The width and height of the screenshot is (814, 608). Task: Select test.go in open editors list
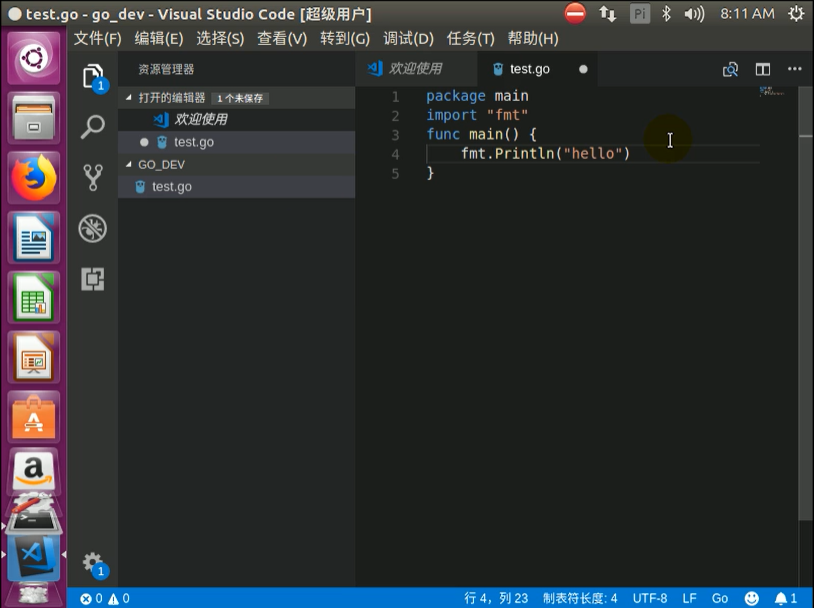237,142
